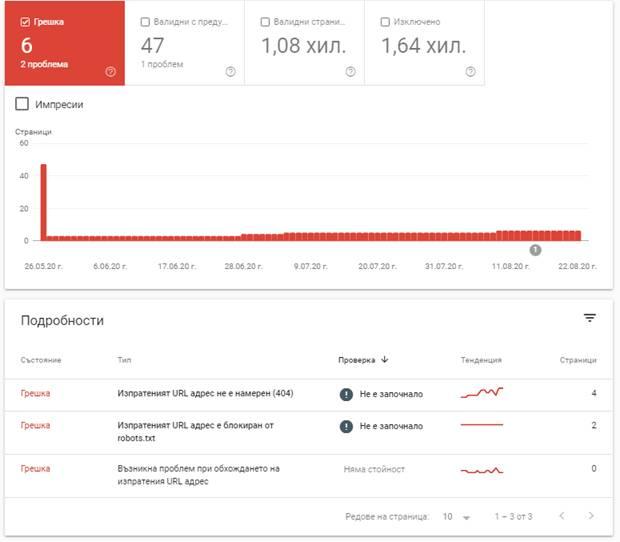This screenshot has width=620, height=542.
Task: Enable the Валидни страни... checkbox
Action: (265, 22)
